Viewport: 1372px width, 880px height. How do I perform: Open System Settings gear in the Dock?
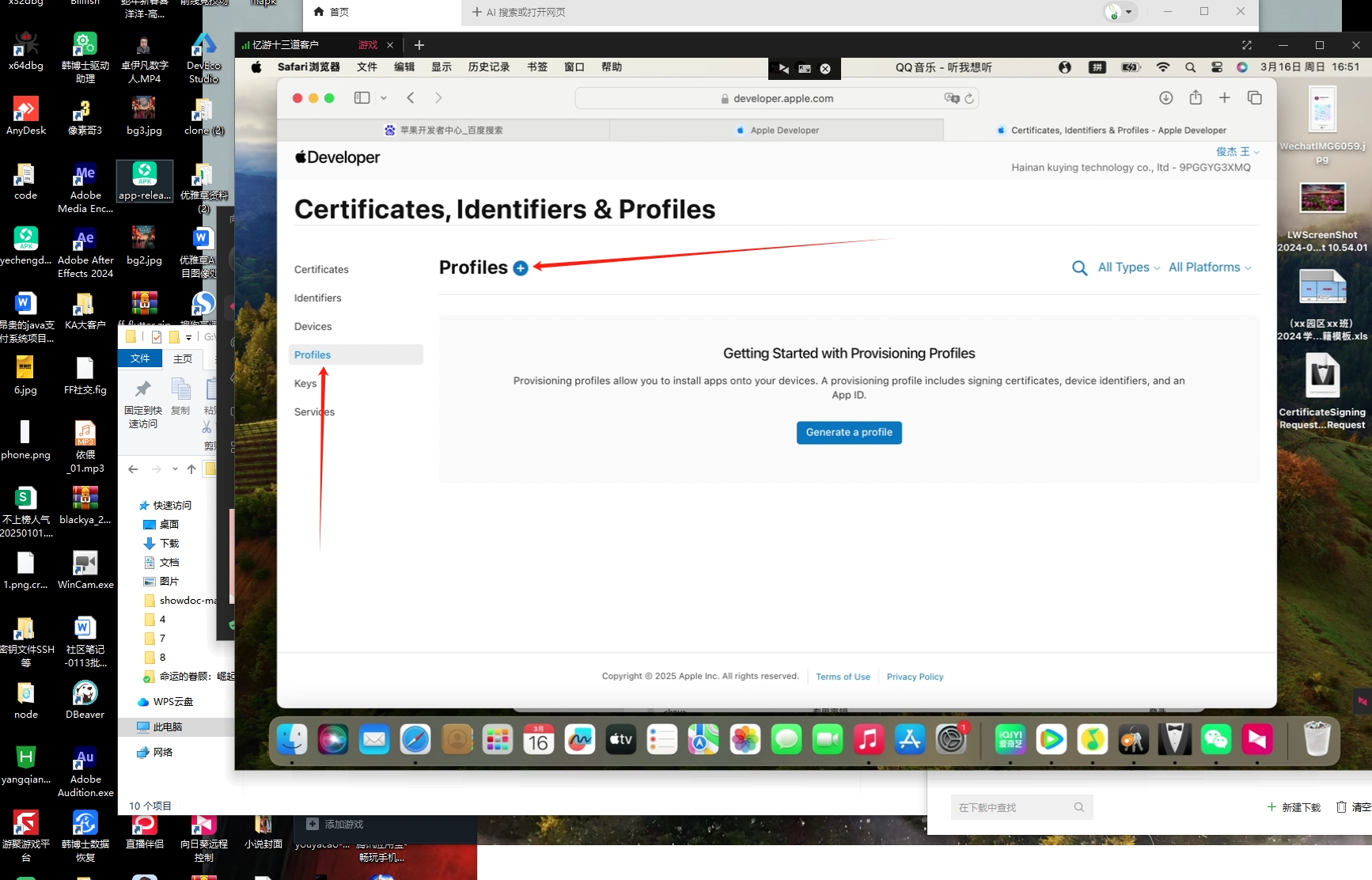point(951,740)
